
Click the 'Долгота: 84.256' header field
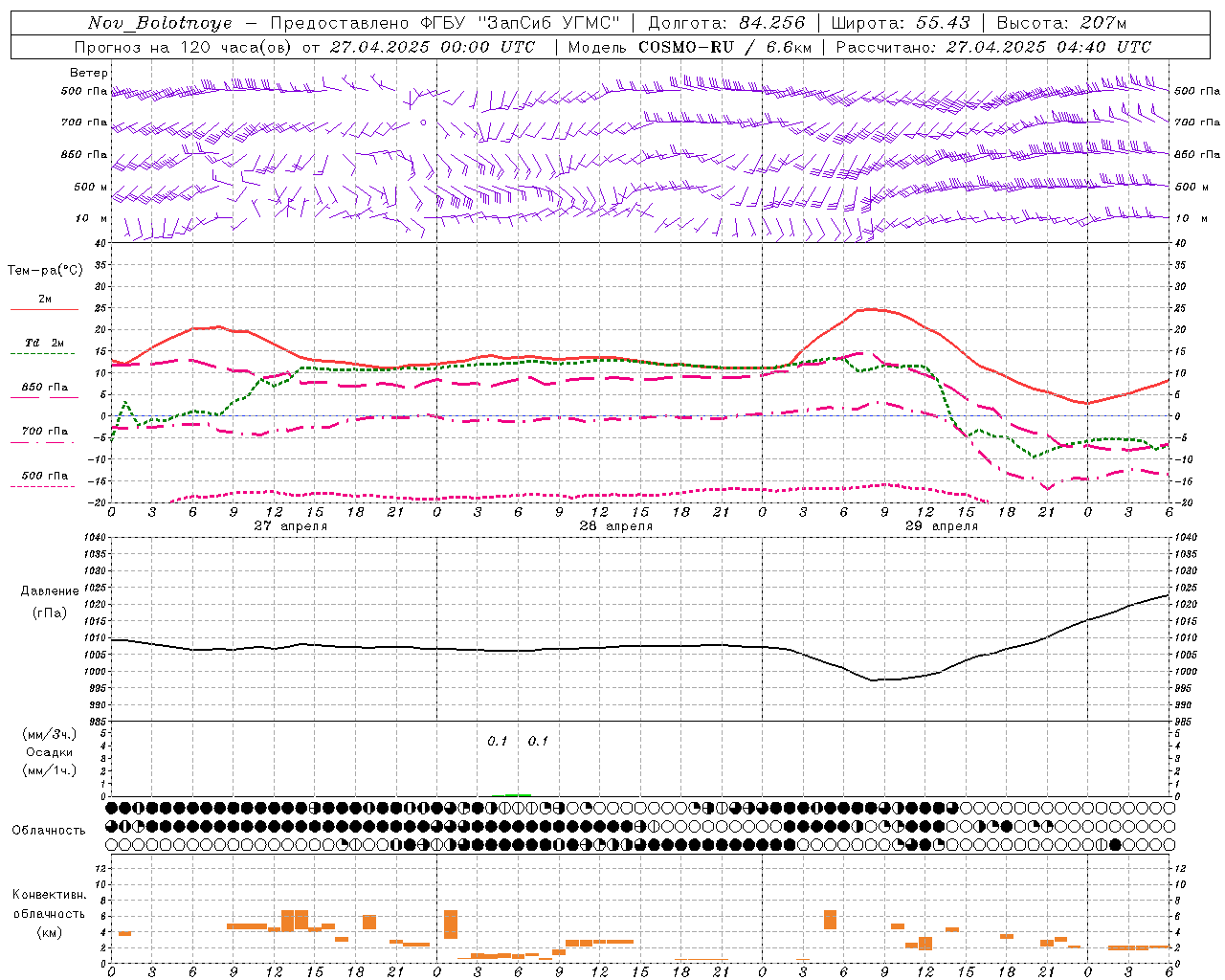point(726,23)
